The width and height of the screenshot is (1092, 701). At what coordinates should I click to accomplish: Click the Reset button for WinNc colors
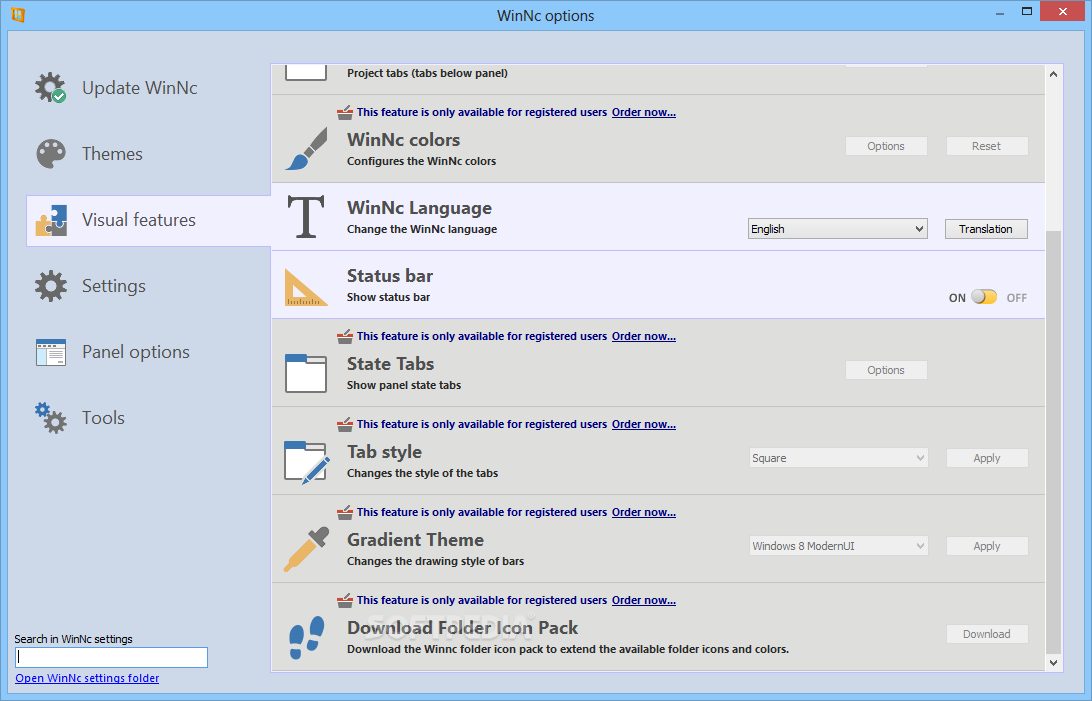(986, 146)
